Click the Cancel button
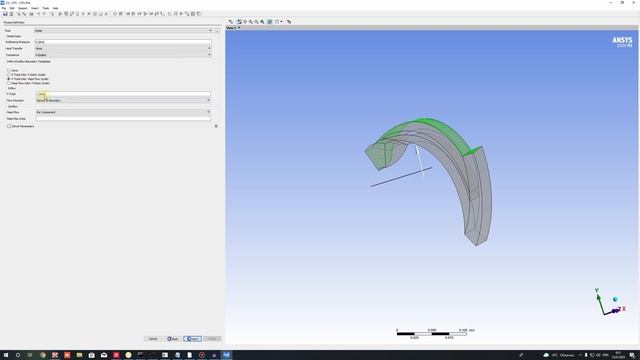The image size is (640, 360). (153, 339)
